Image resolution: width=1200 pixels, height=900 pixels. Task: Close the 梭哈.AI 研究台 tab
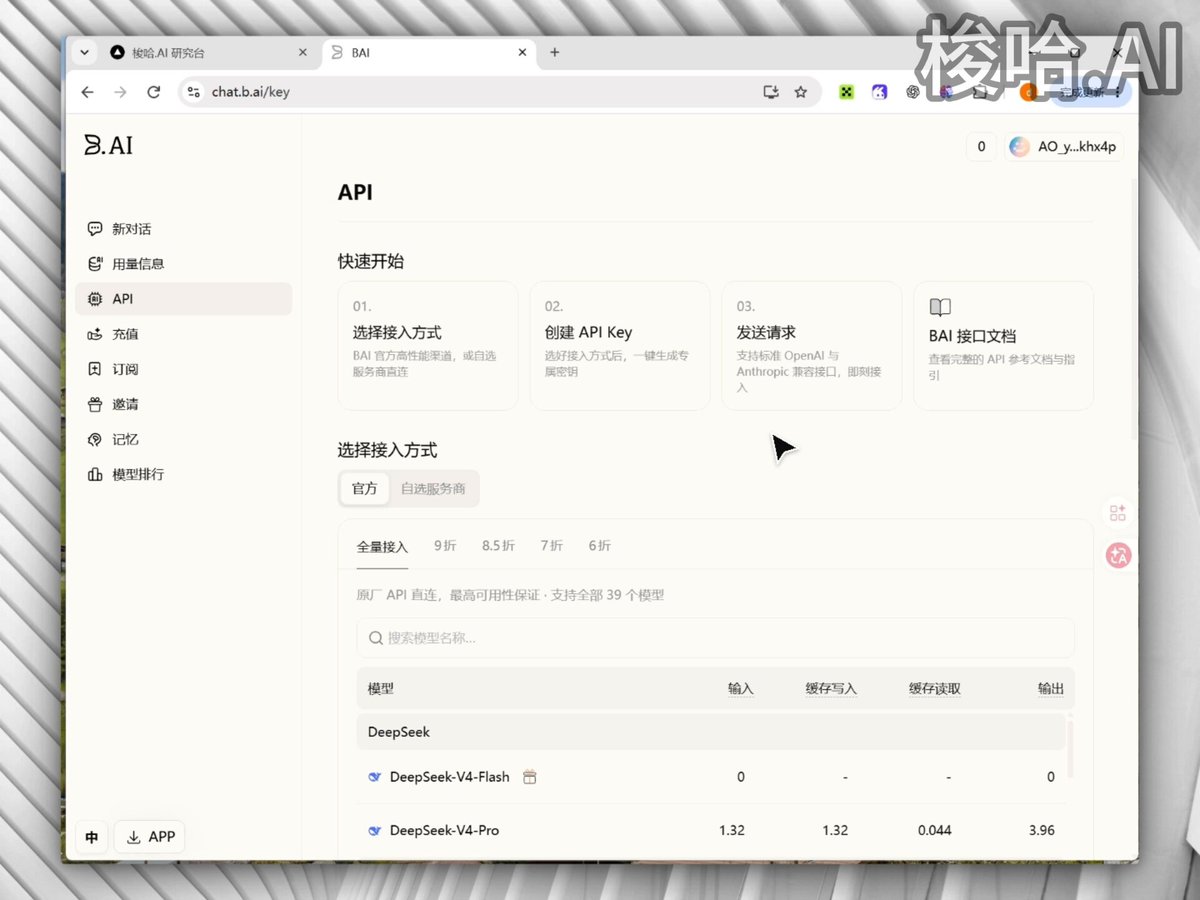point(303,53)
